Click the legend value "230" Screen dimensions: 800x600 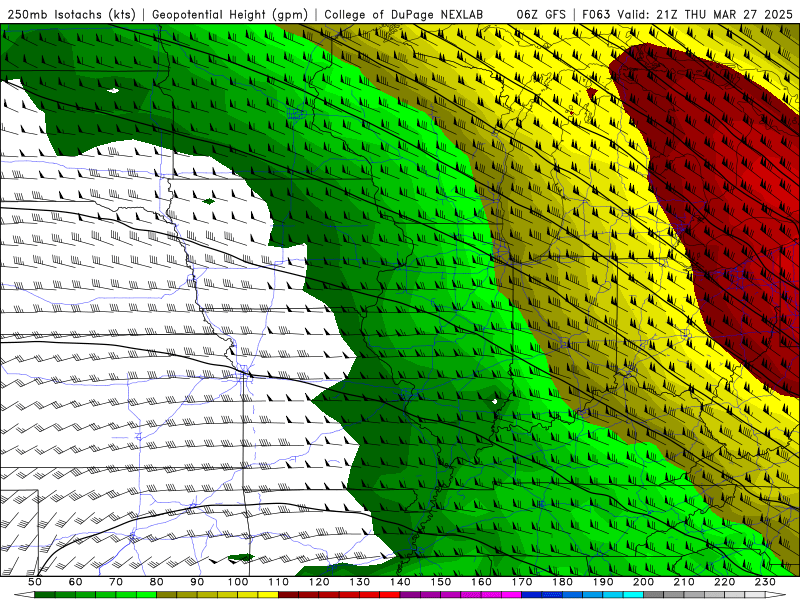click(x=765, y=582)
